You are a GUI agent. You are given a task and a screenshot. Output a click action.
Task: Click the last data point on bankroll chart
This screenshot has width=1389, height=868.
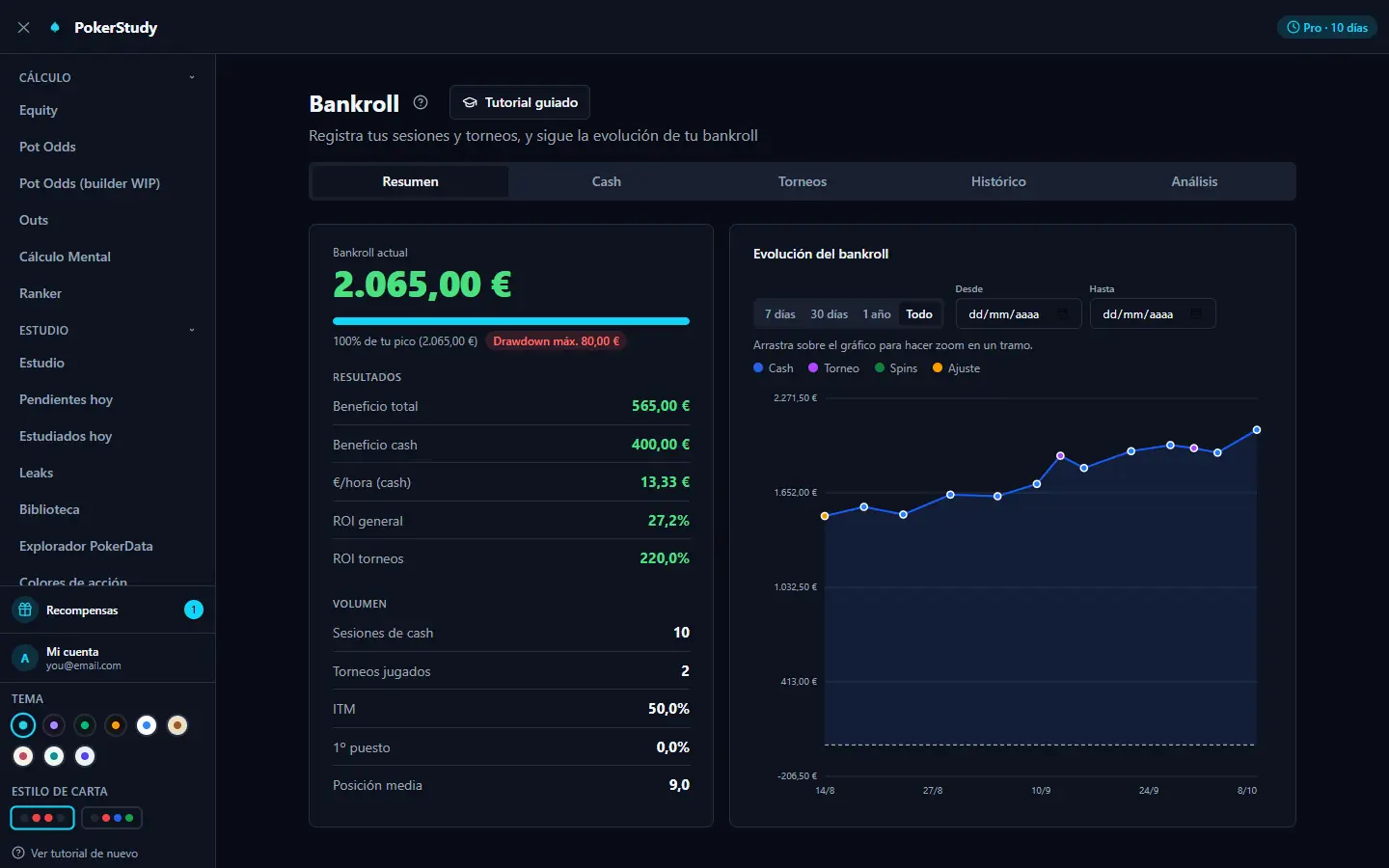click(1257, 430)
